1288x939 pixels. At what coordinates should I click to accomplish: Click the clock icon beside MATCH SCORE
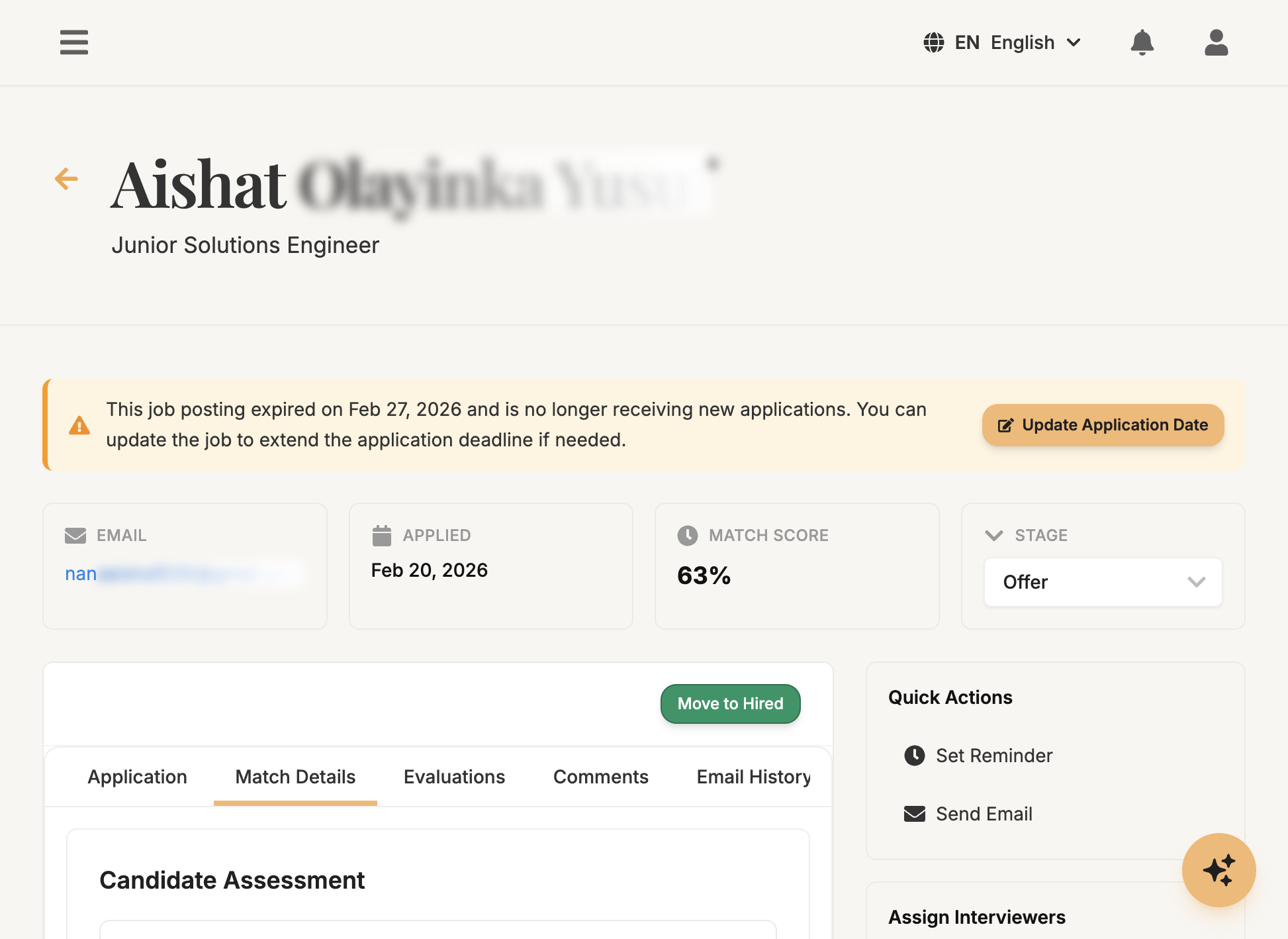pyautogui.click(x=688, y=535)
